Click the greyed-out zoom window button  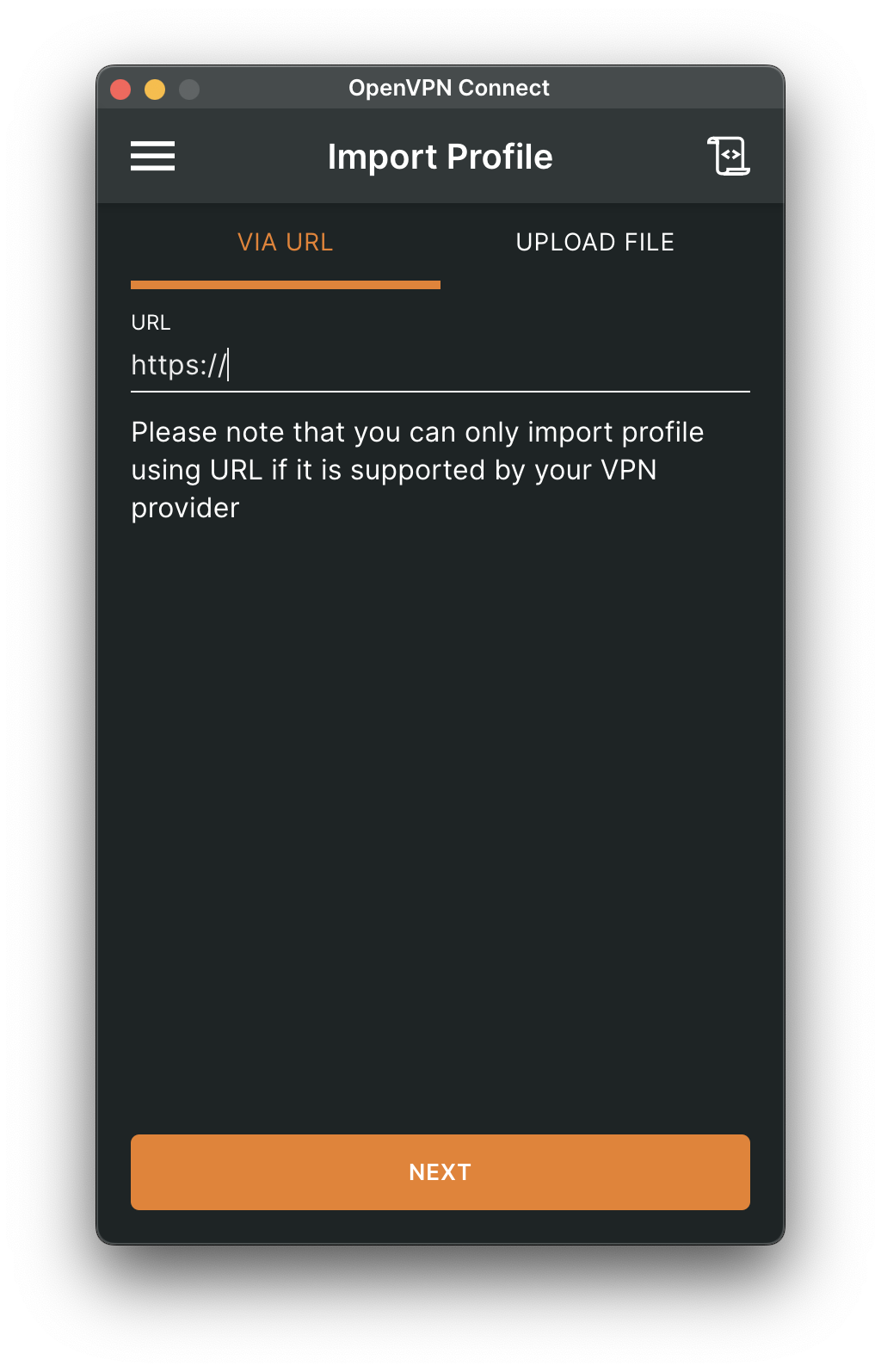189,90
